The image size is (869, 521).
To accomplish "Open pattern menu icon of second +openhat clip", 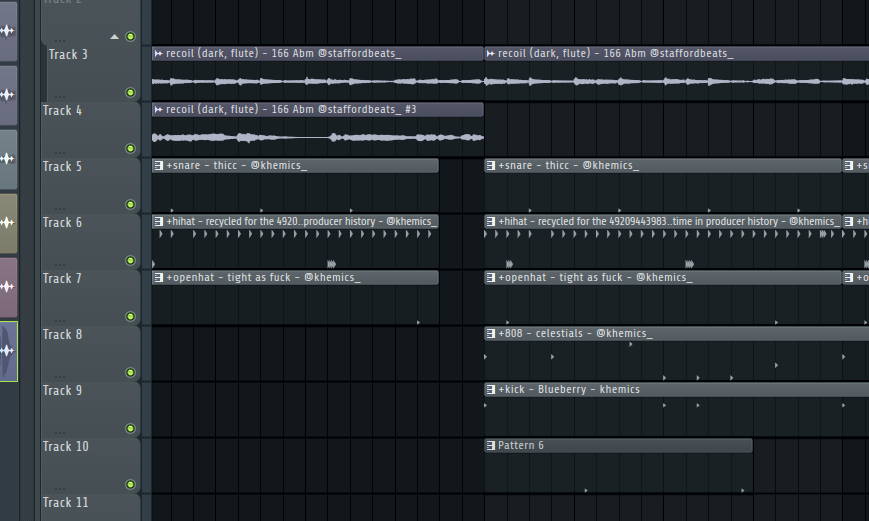I will (490, 277).
